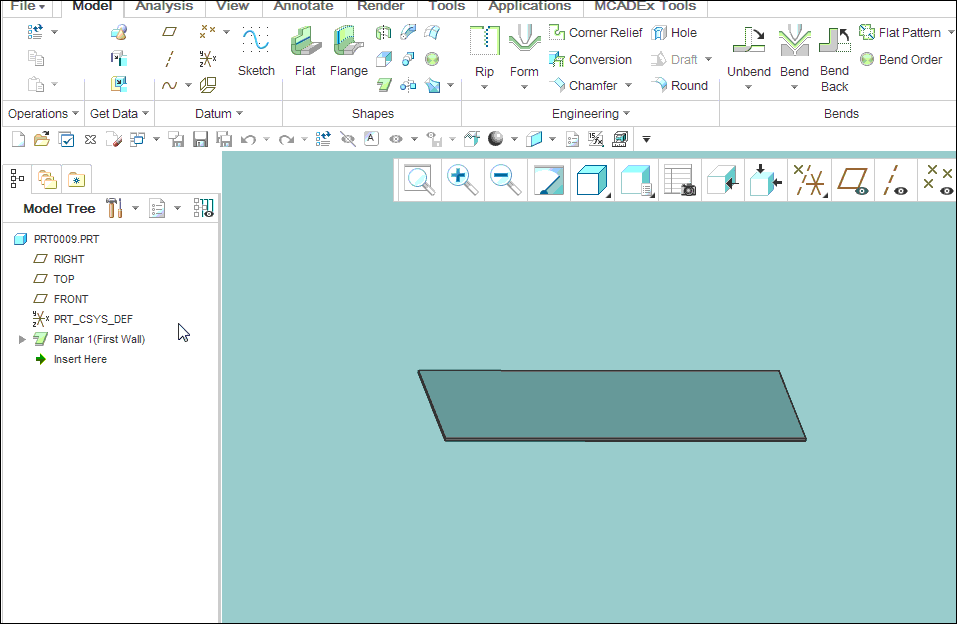Screen dimensions: 957x624
Task: Click the Corner Relief tool
Action: point(595,32)
